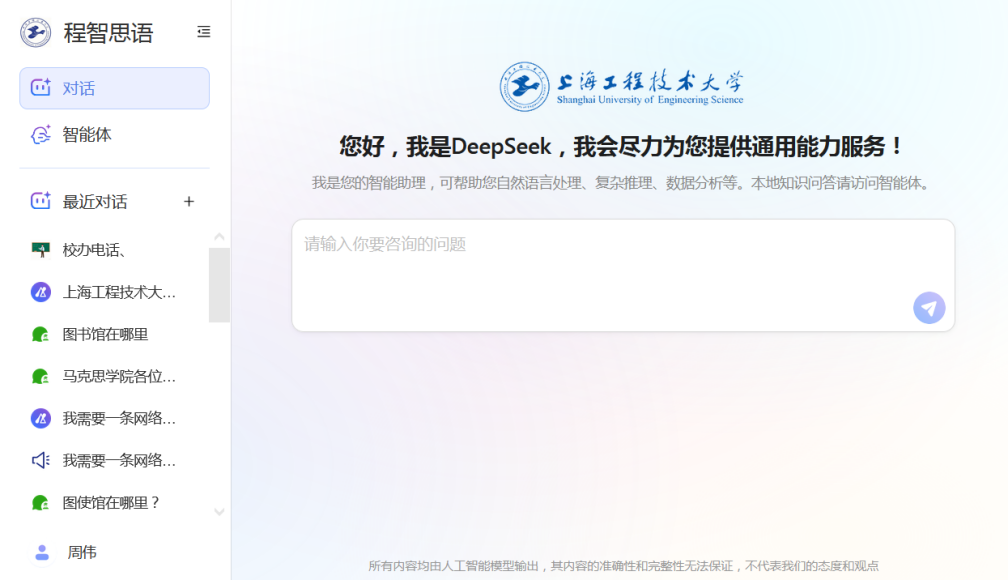Viewport: 1008px width, 580px height.
Task: Open the 图使馆在哪里？ conversation
Action: coord(111,502)
